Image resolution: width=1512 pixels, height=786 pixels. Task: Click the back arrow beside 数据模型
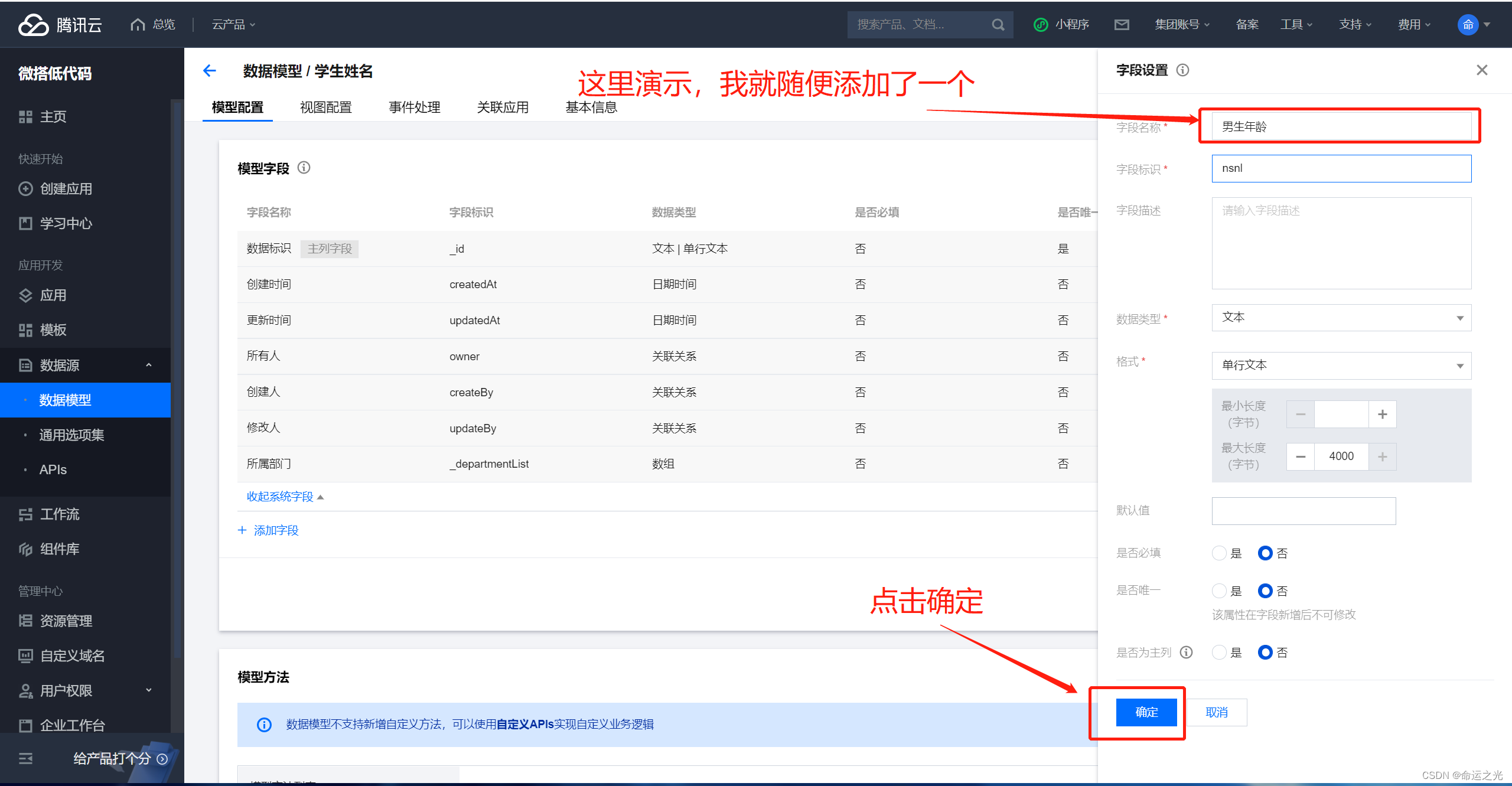click(x=210, y=71)
